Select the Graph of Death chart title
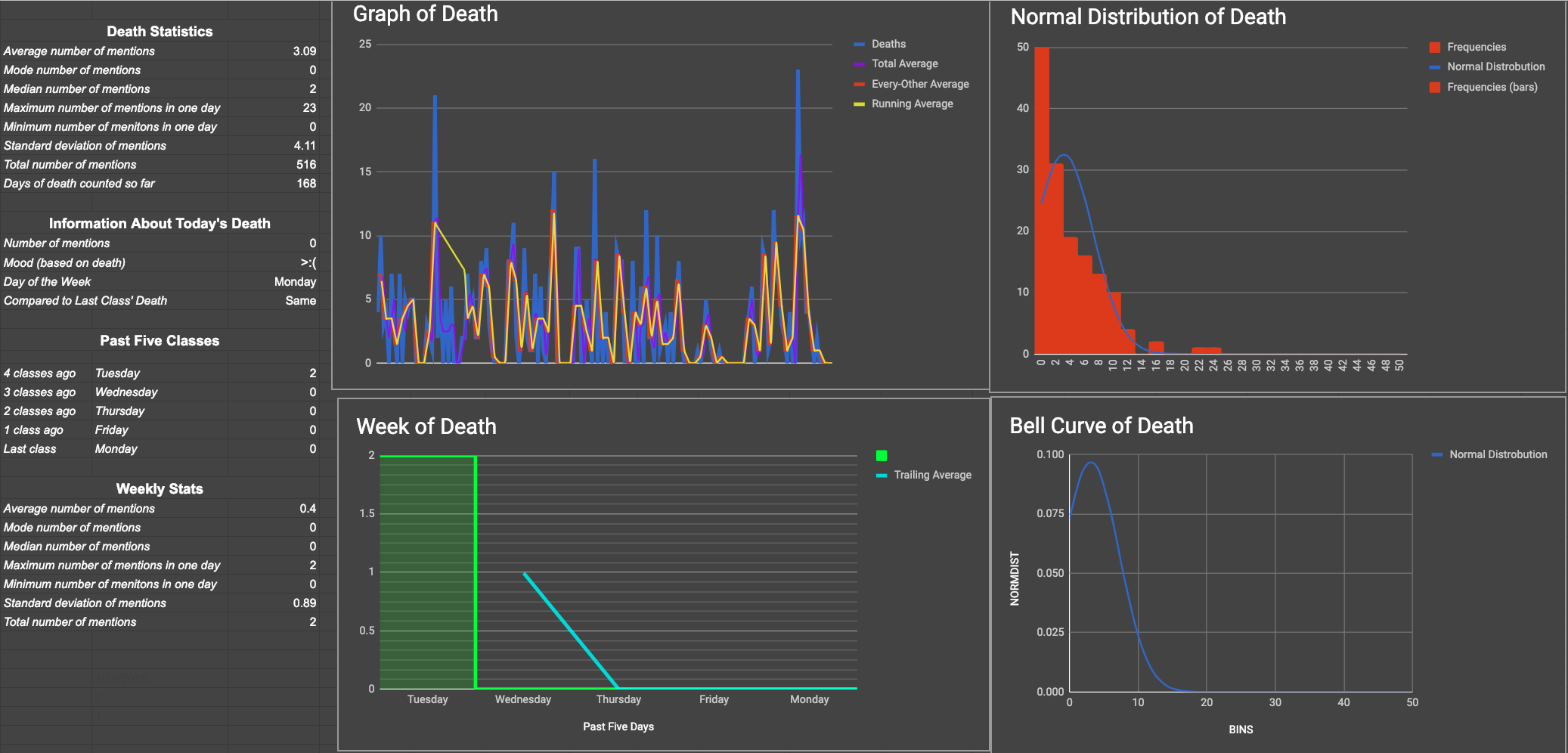Screen dimensions: 1568x753 click(x=425, y=14)
